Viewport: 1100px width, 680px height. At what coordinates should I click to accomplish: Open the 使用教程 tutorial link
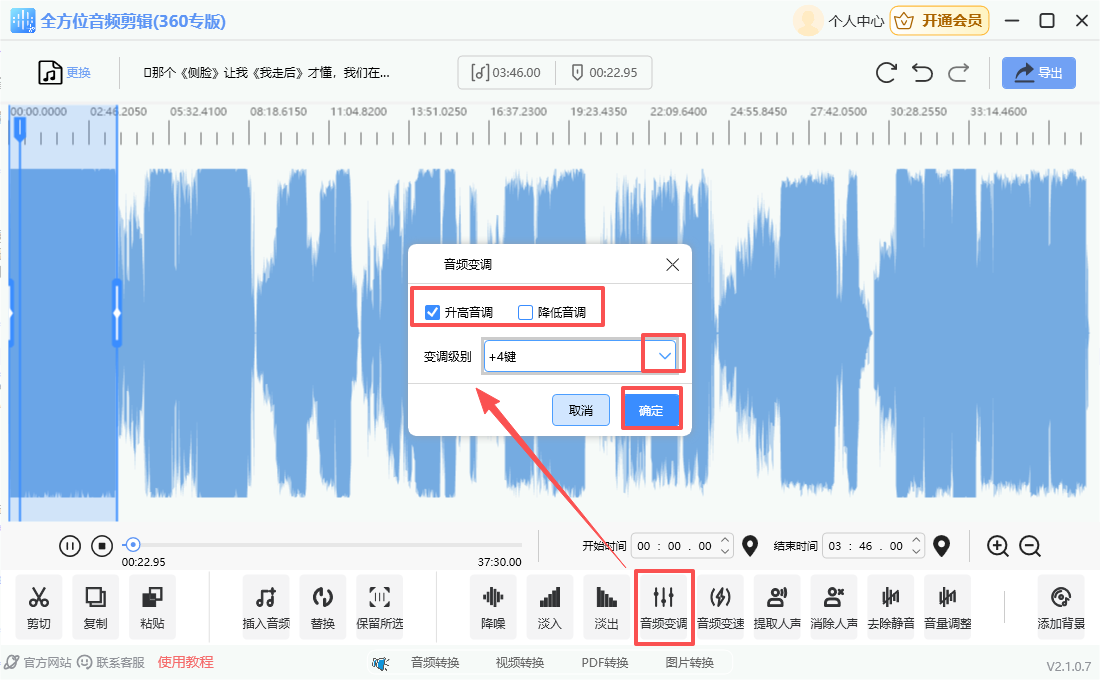[185, 662]
